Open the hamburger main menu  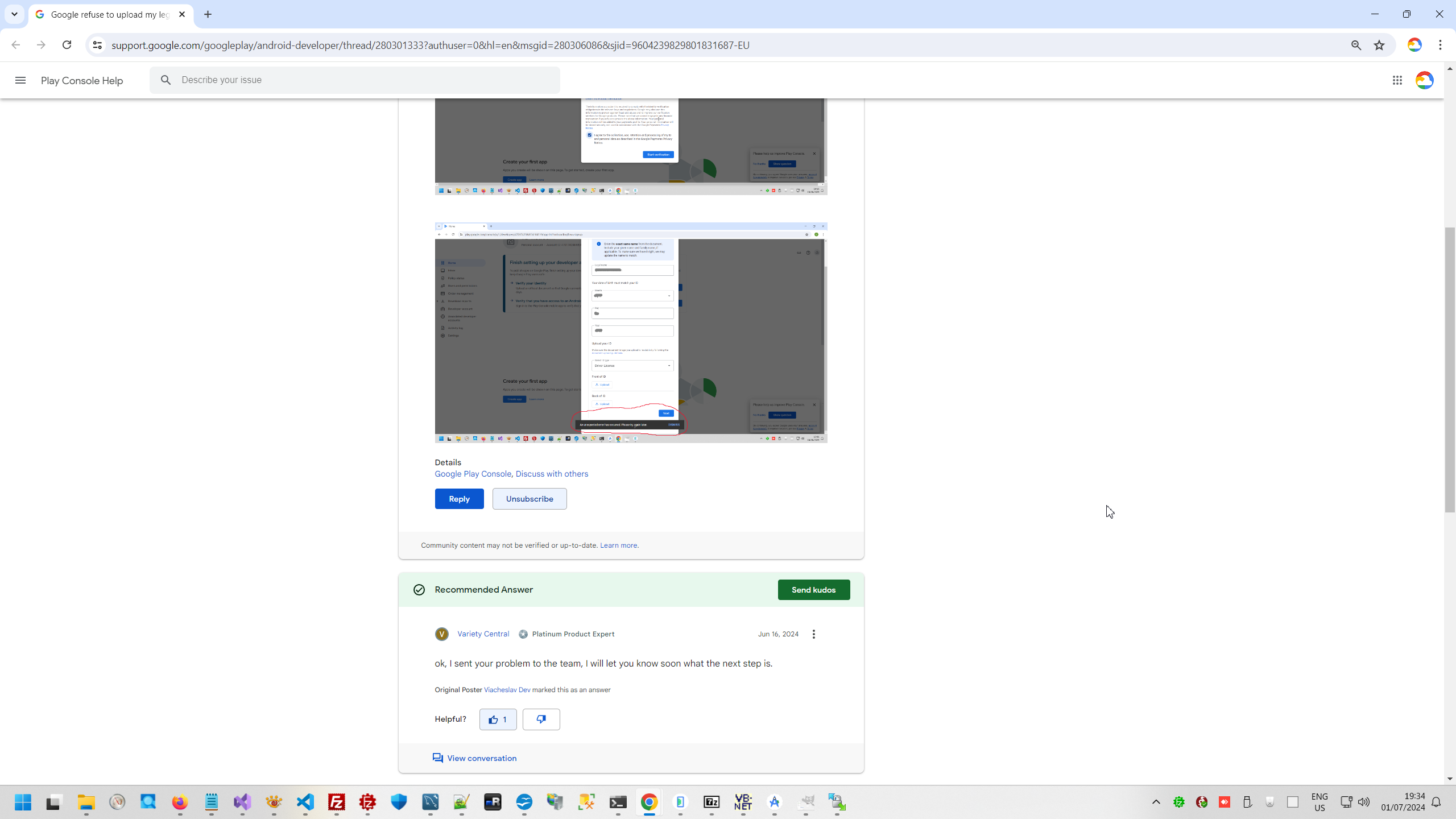tap(20, 80)
